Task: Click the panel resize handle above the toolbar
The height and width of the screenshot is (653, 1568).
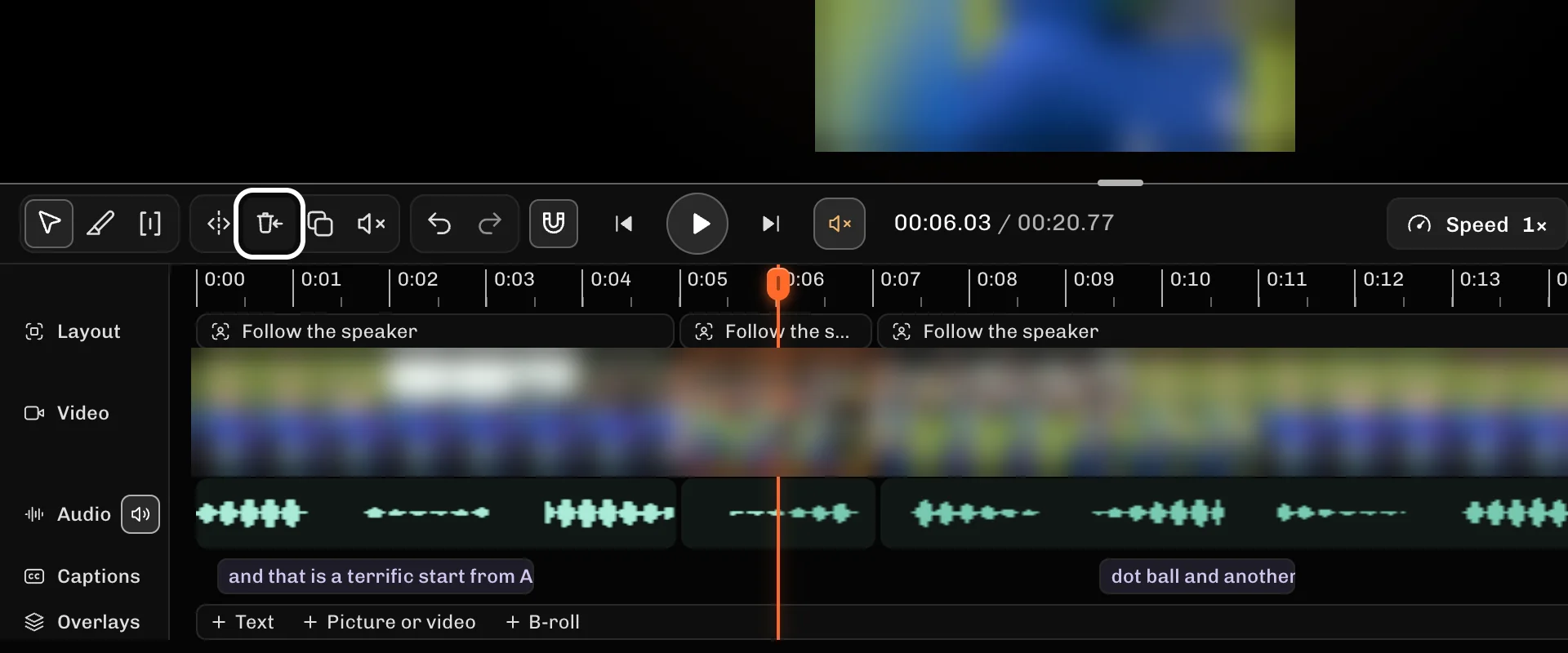Action: click(x=1120, y=183)
